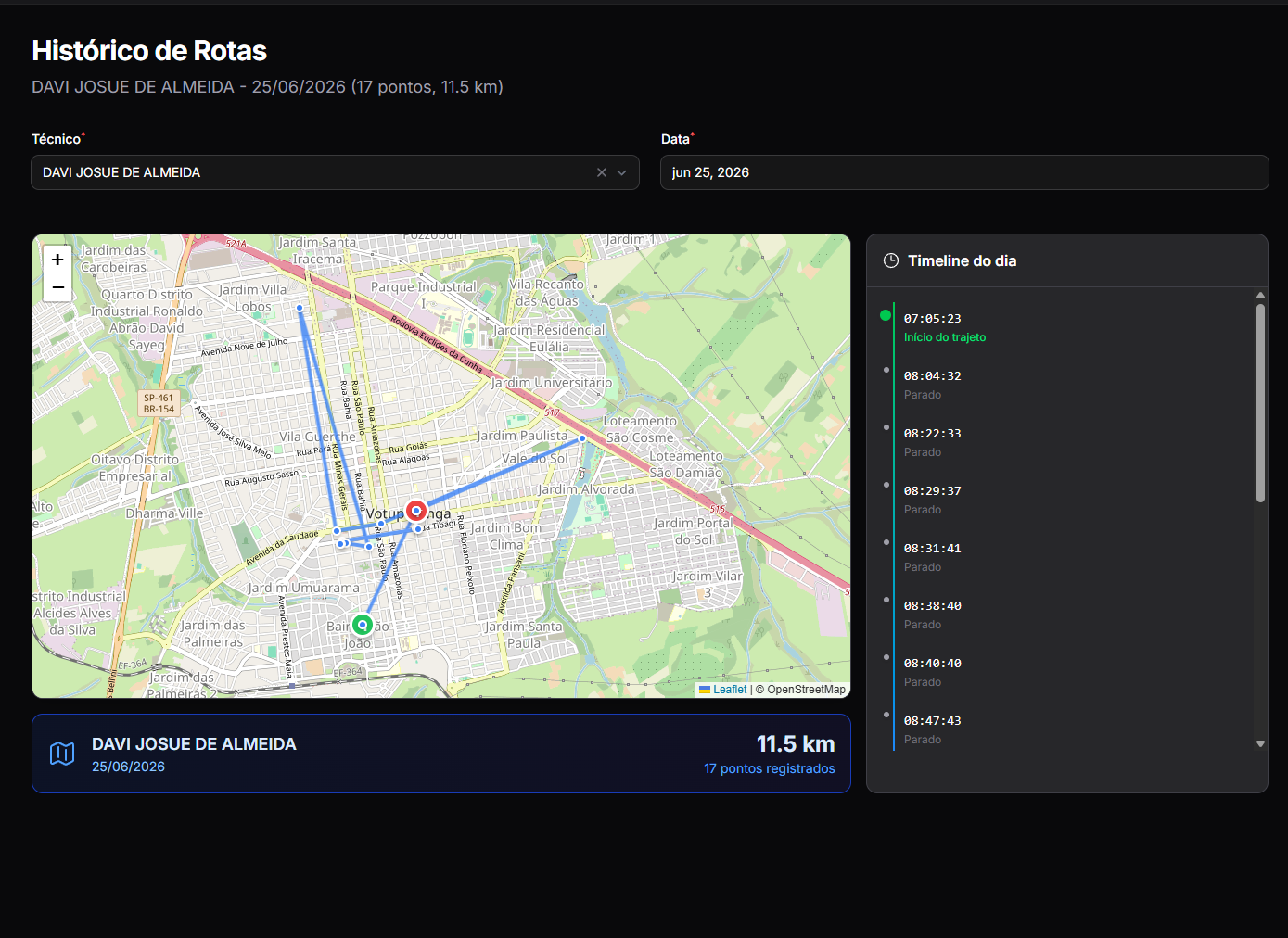Expand the Técnico dropdown chevron
The width and height of the screenshot is (1288, 938).
tap(622, 172)
